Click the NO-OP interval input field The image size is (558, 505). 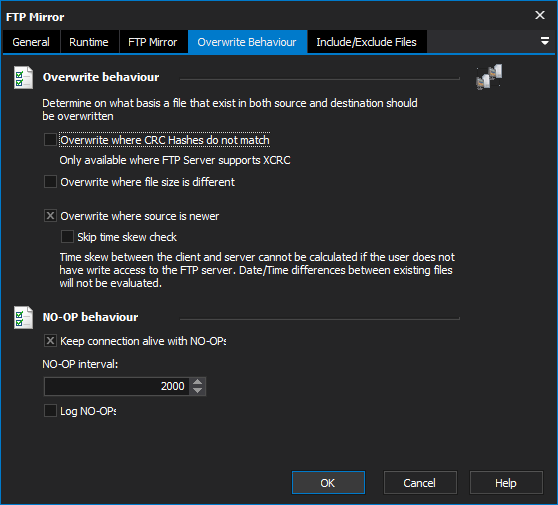click(x=117, y=386)
